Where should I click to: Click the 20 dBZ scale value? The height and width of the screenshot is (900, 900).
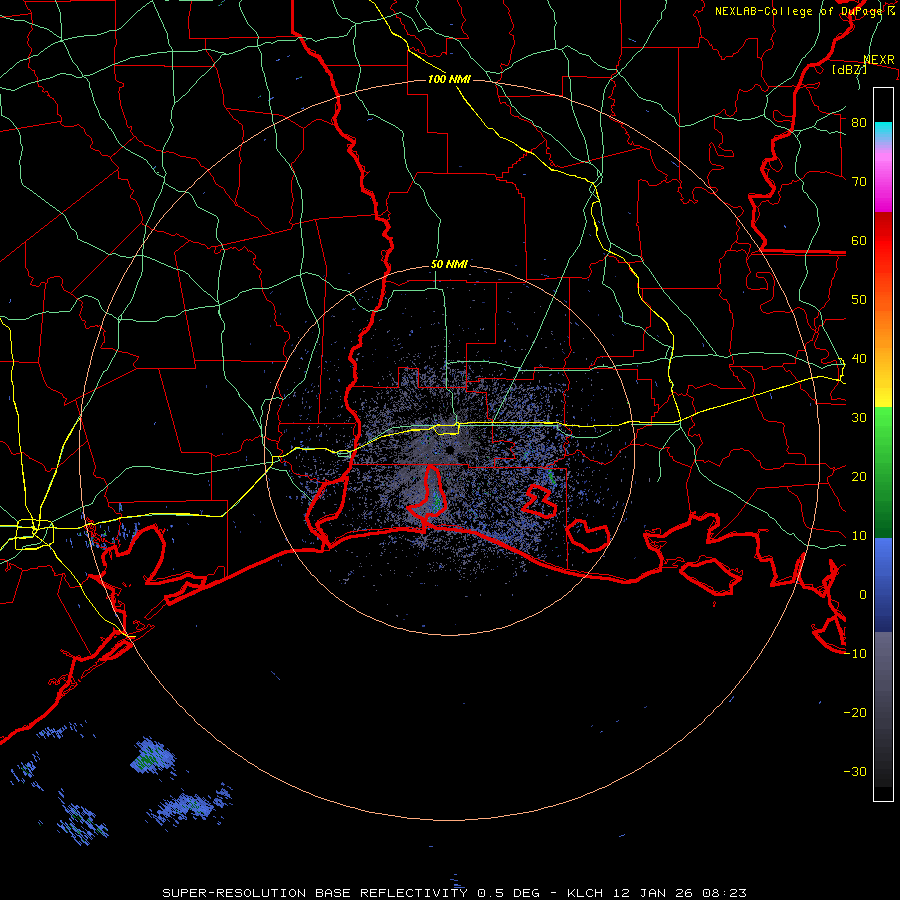click(x=859, y=477)
